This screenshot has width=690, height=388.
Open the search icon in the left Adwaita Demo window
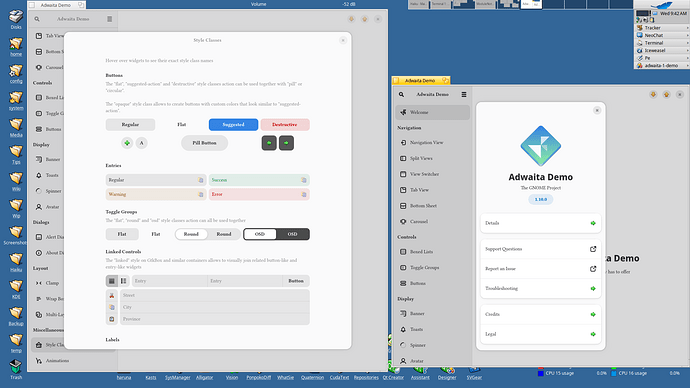tap(37, 19)
